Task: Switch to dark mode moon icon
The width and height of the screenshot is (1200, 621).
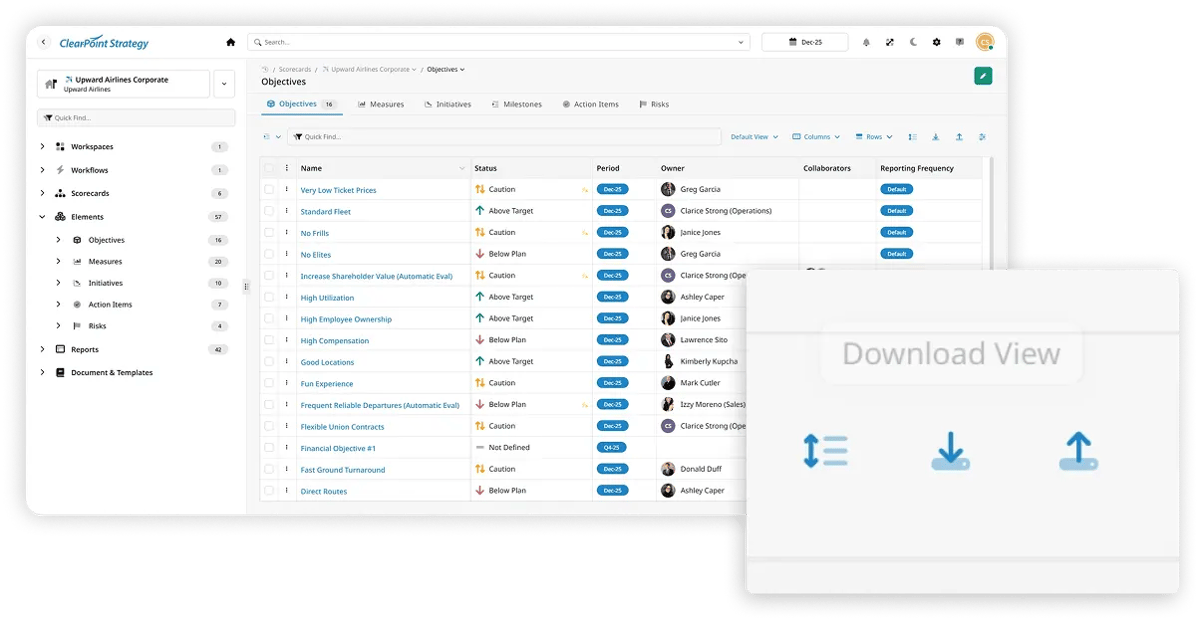Action: click(x=913, y=42)
